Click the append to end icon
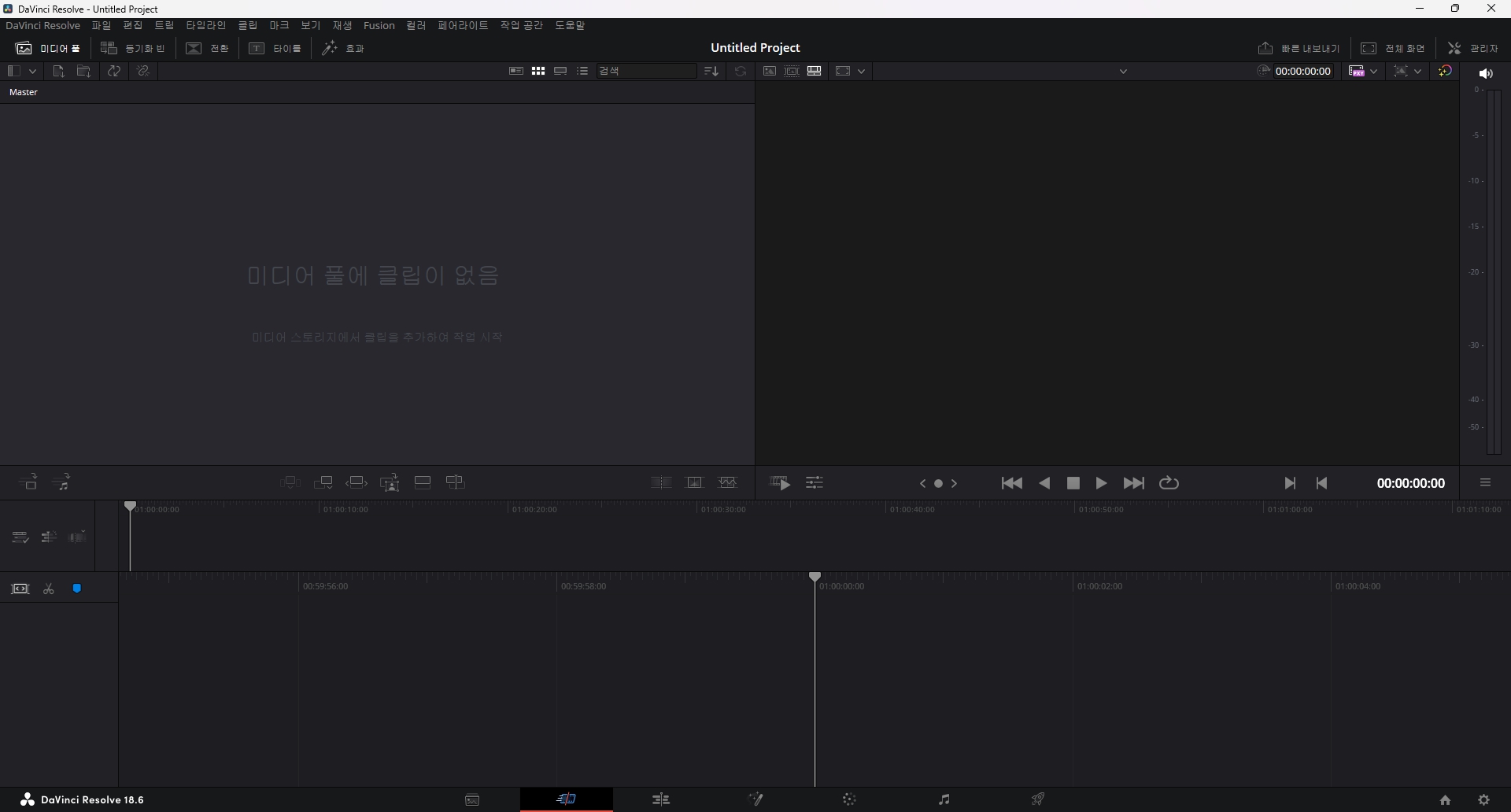The width and height of the screenshot is (1511, 812). point(323,482)
